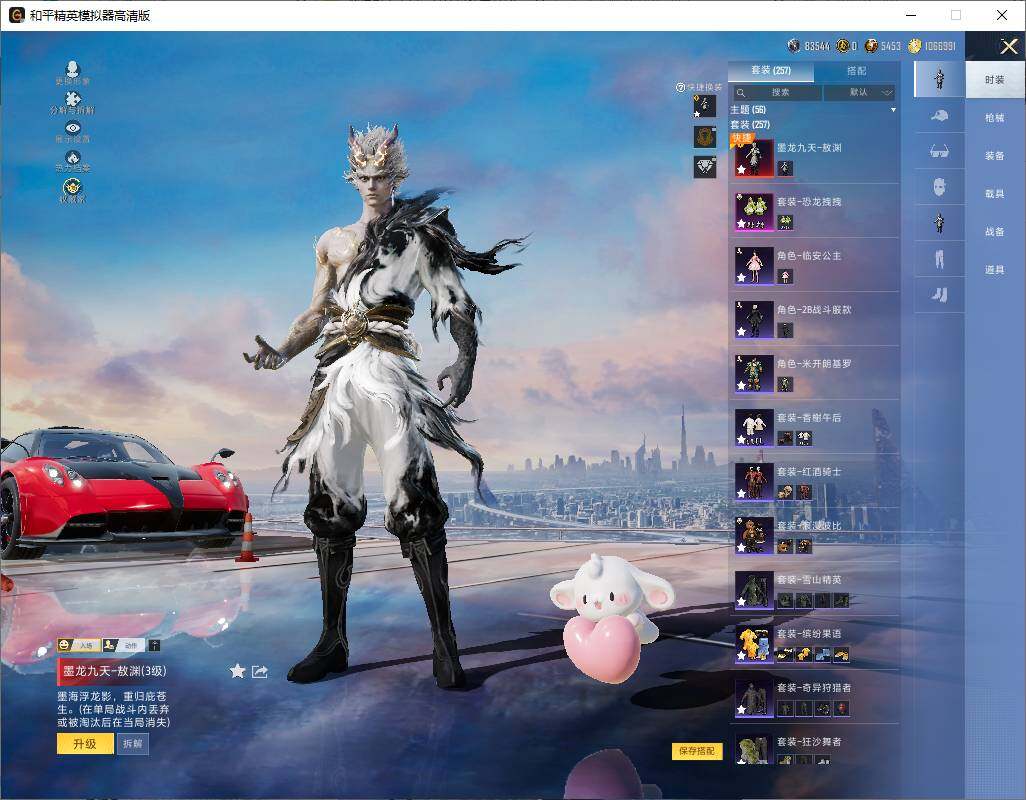Select the 角色-2B战斗服款 row
This screenshot has width=1026, height=800.
click(x=815, y=319)
